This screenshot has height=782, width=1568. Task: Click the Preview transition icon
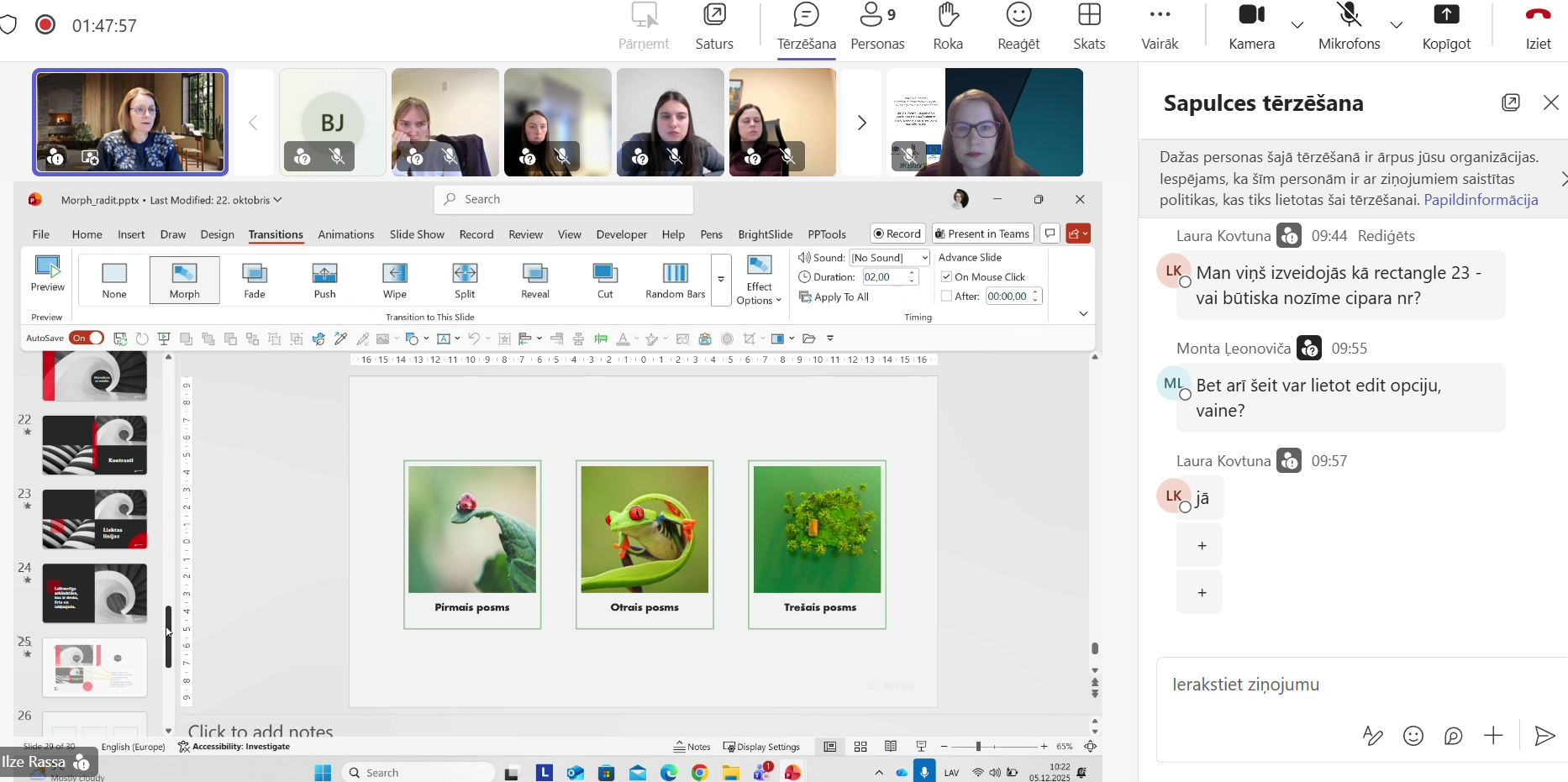click(x=48, y=273)
